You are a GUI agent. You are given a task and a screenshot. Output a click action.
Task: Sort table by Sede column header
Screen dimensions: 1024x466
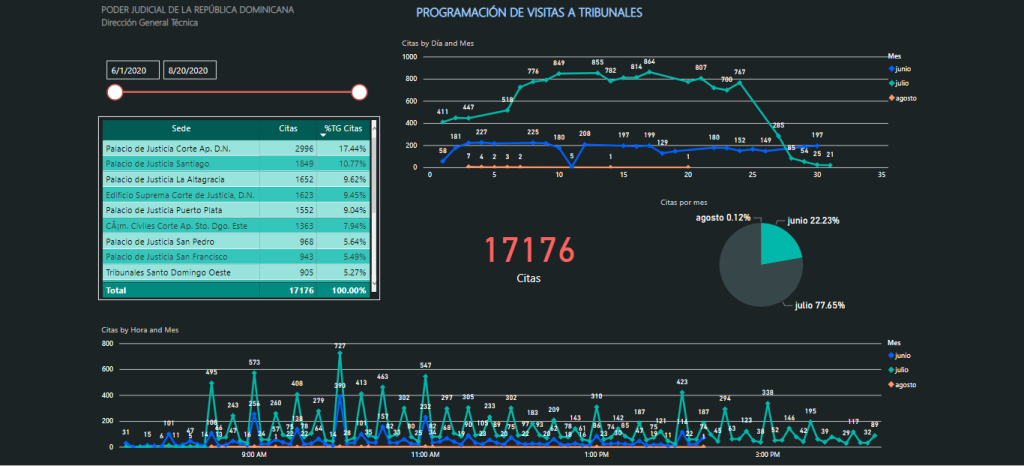pos(181,128)
